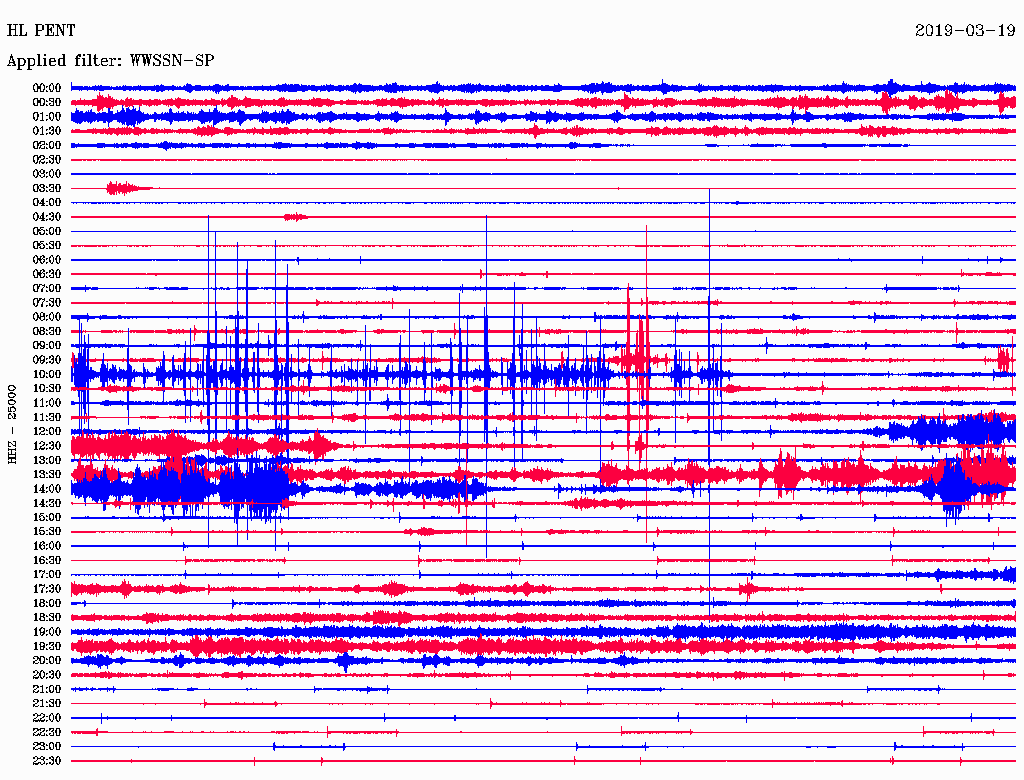Click the 09:30 time label
Screen dimensions: 1024x780
(x=47, y=360)
